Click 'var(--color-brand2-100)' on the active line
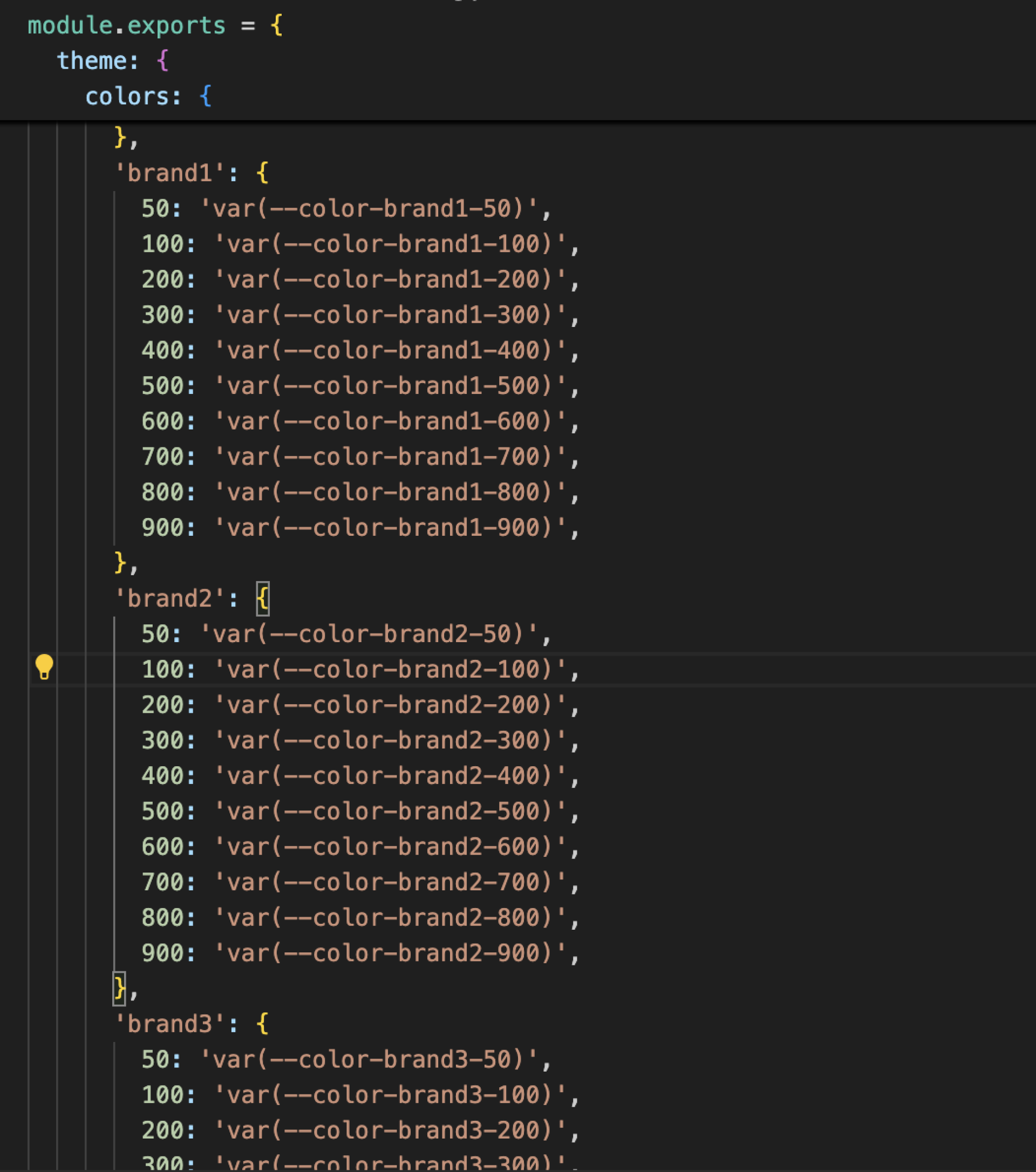This screenshot has width=1036, height=1172. coord(390,669)
